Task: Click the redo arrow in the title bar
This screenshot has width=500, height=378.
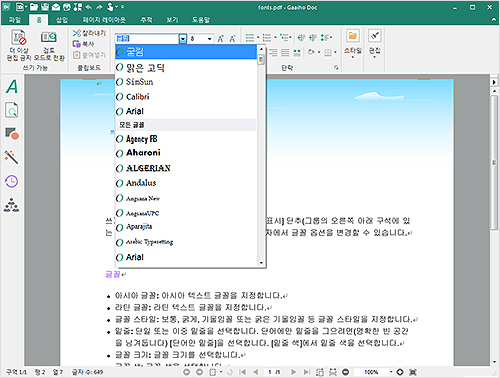Action: tap(100, 6)
